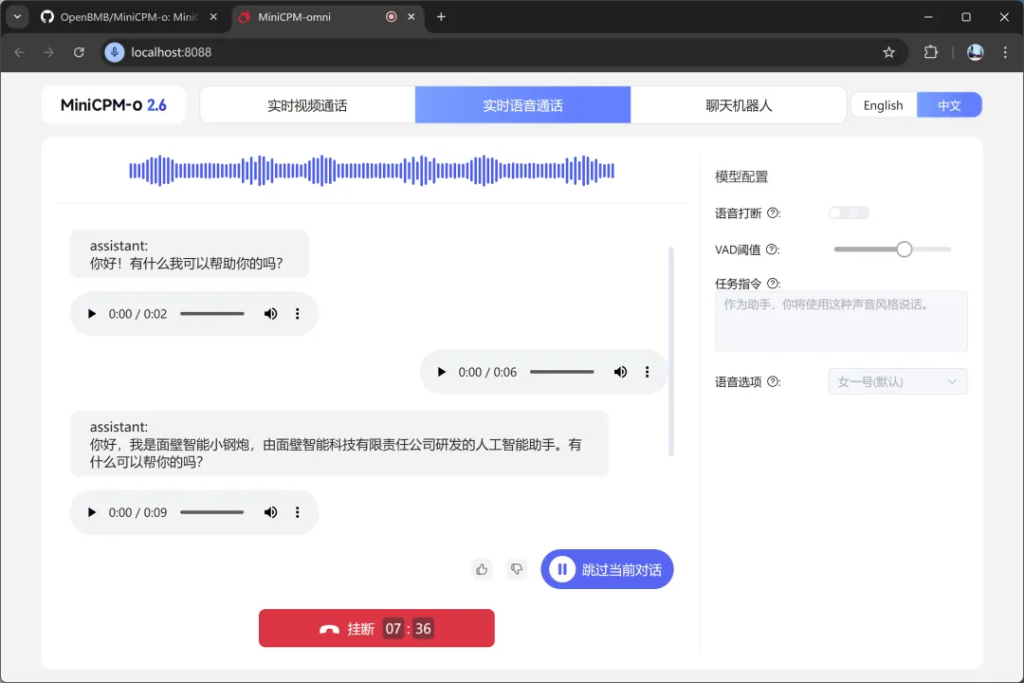
Task: Go forward in browser history
Action: pyautogui.click(x=49, y=52)
